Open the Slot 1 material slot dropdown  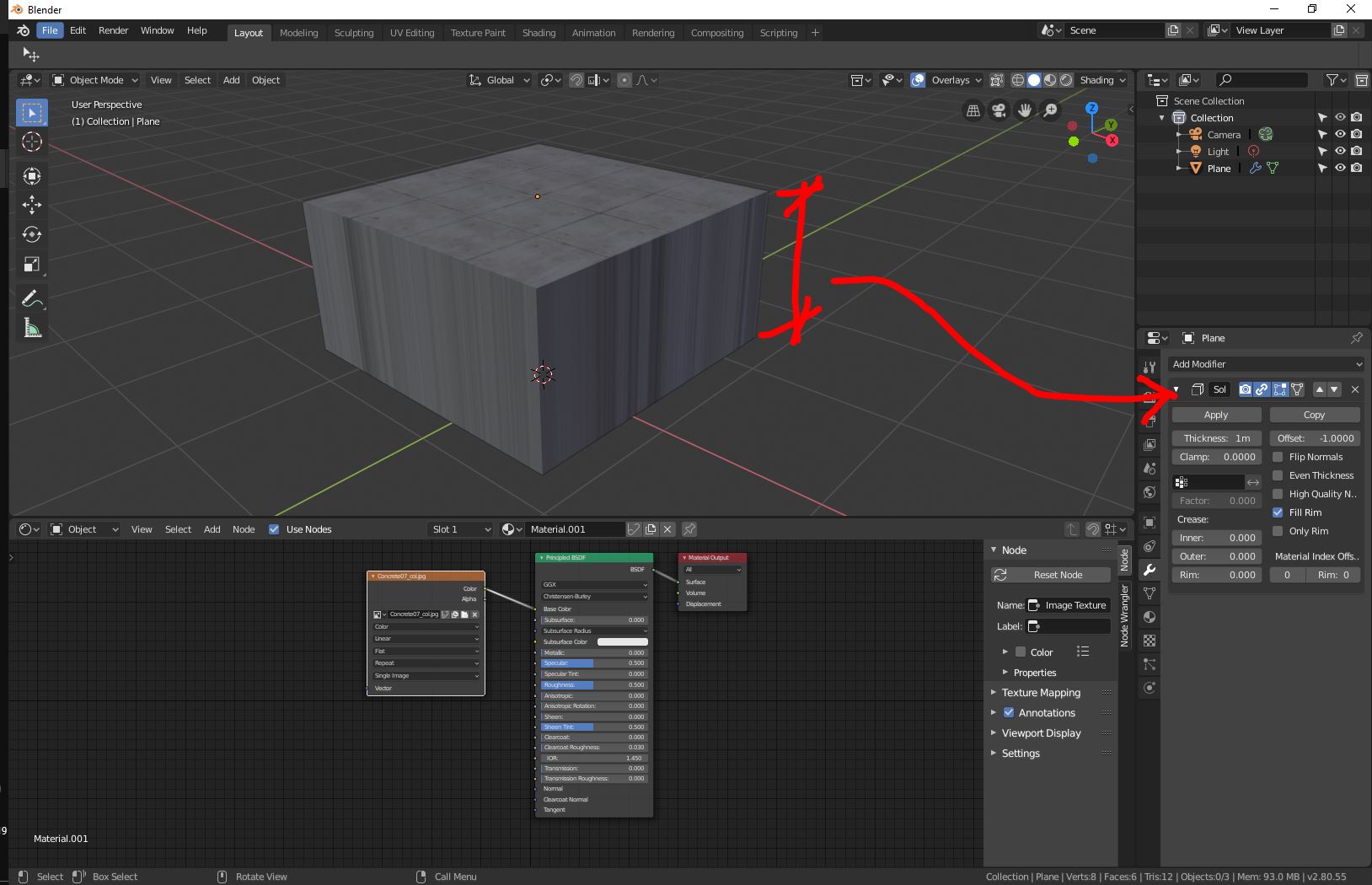click(461, 529)
